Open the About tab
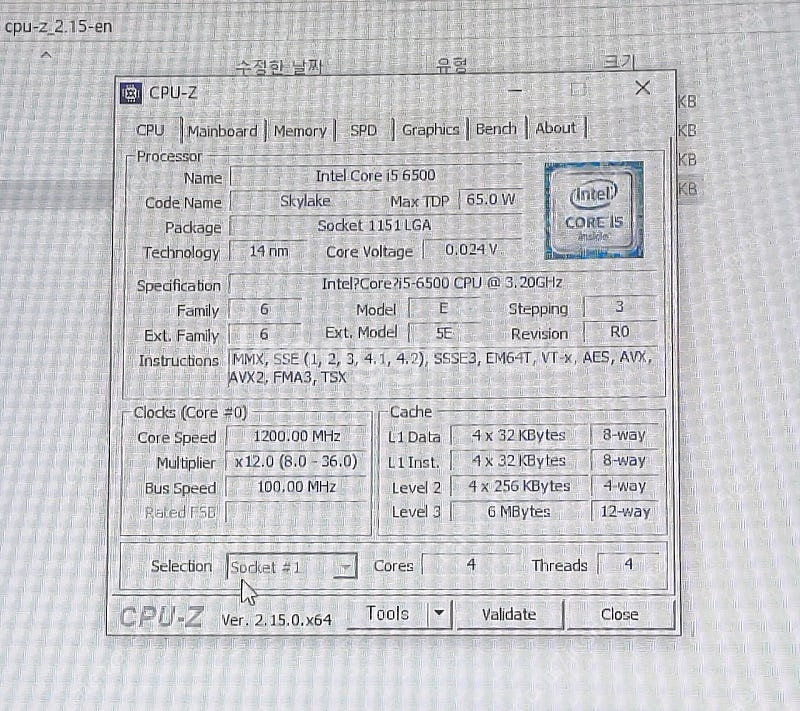 pyautogui.click(x=556, y=128)
